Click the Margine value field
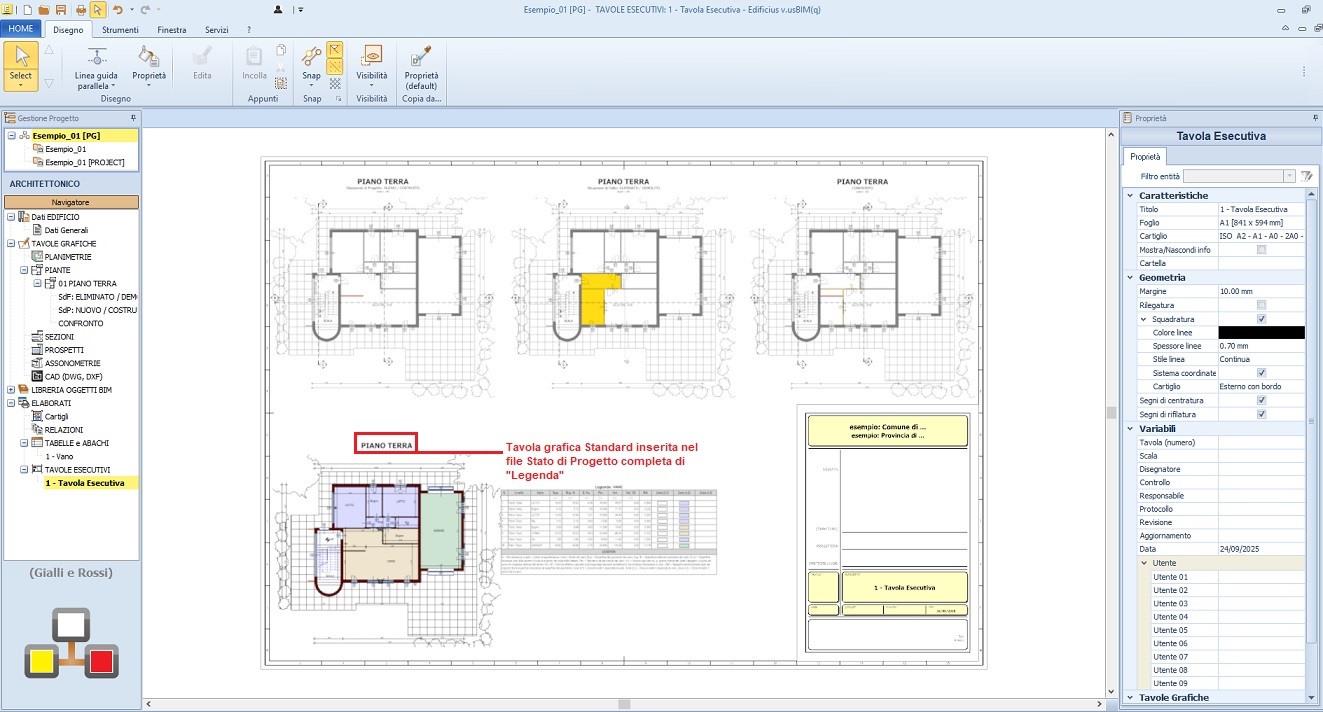The width and height of the screenshot is (1323, 712). click(x=1260, y=291)
